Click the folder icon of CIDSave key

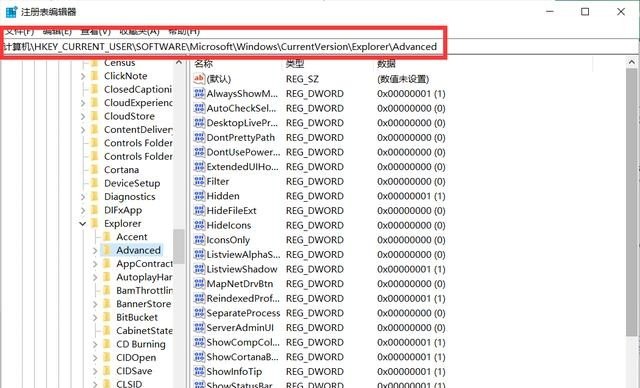tap(107, 371)
